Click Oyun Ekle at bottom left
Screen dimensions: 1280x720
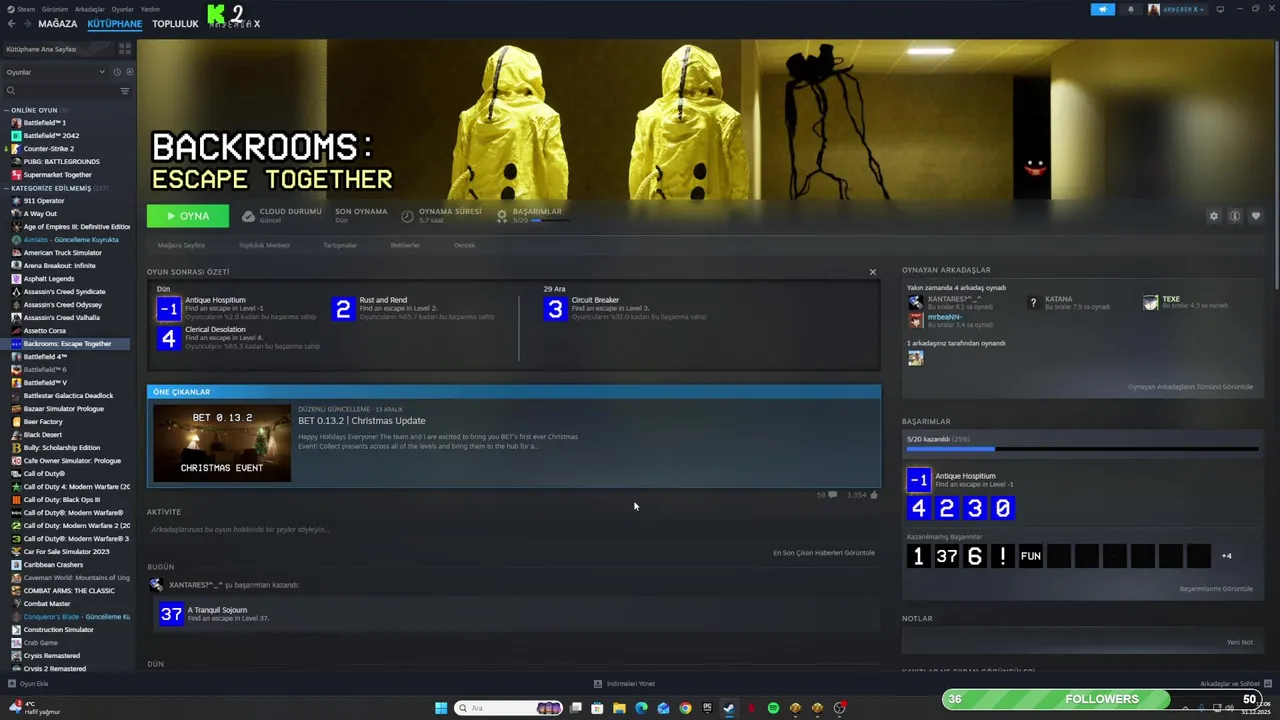[x=28, y=684]
